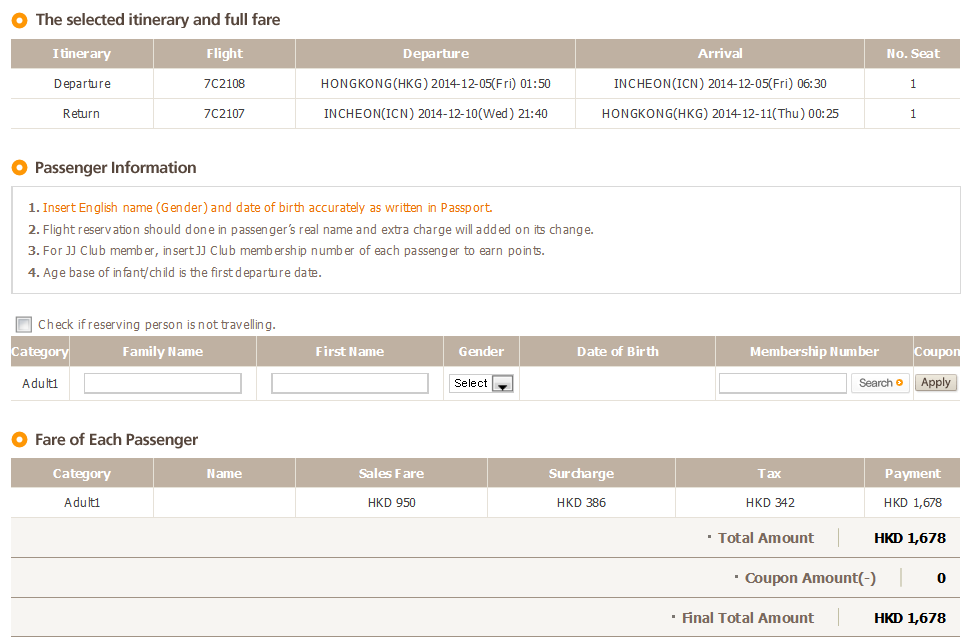Screen dimensions: 967x643
Task: Open the Gender Select dropdown
Action: tap(481, 383)
